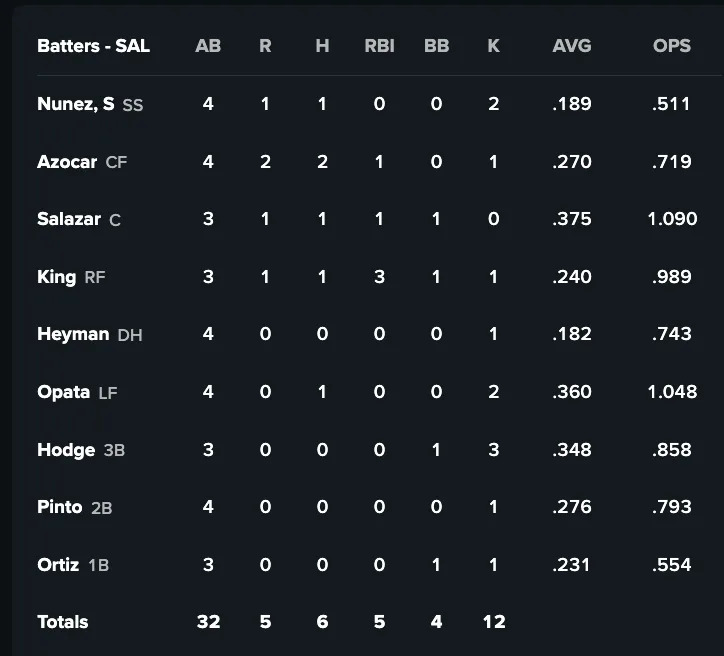
Task: Open Salazar's player profile link
Action: click(69, 219)
